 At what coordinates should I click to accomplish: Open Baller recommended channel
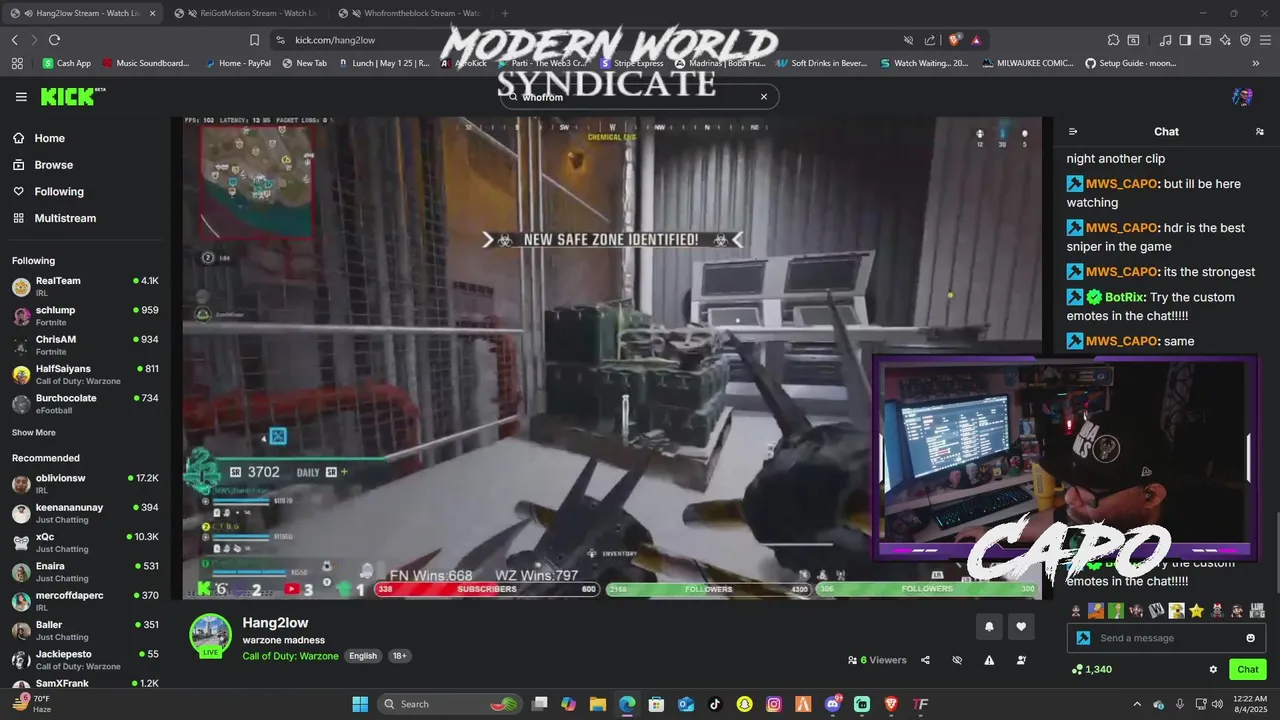[85, 630]
